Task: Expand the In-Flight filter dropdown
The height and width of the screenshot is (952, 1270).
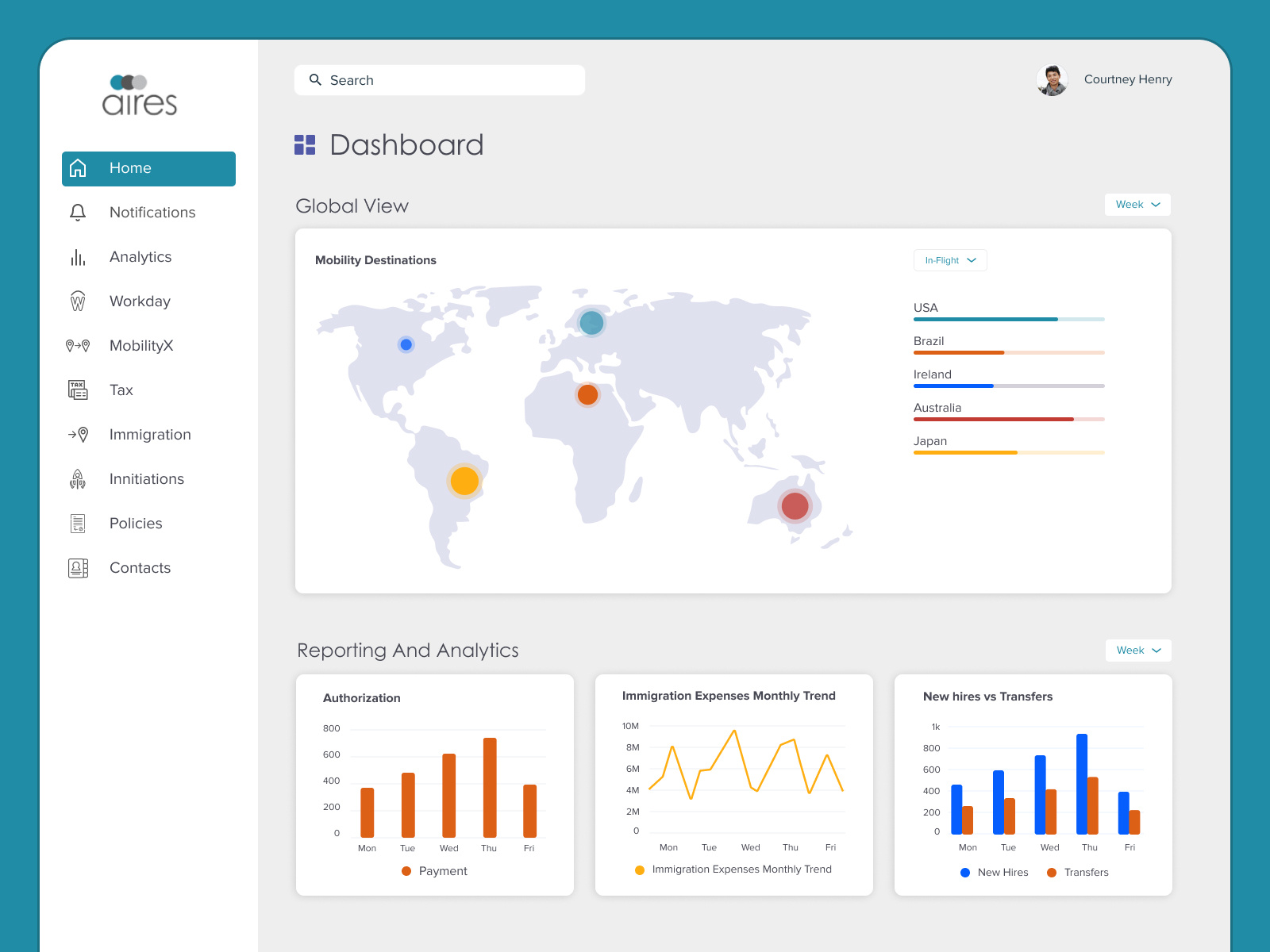Action: click(950, 260)
